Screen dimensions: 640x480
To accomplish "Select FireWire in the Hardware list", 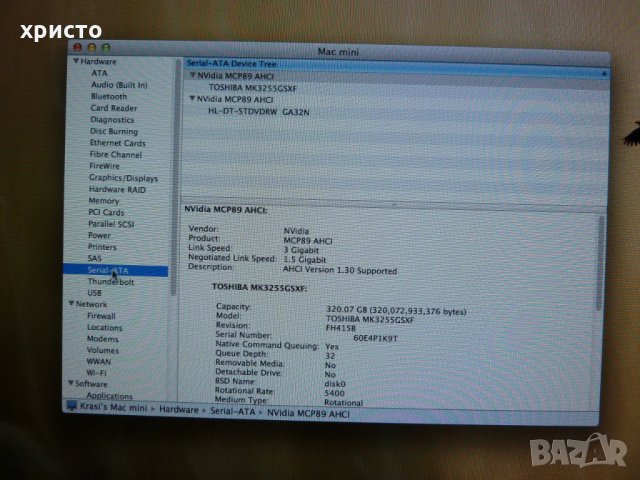I will click(x=104, y=166).
